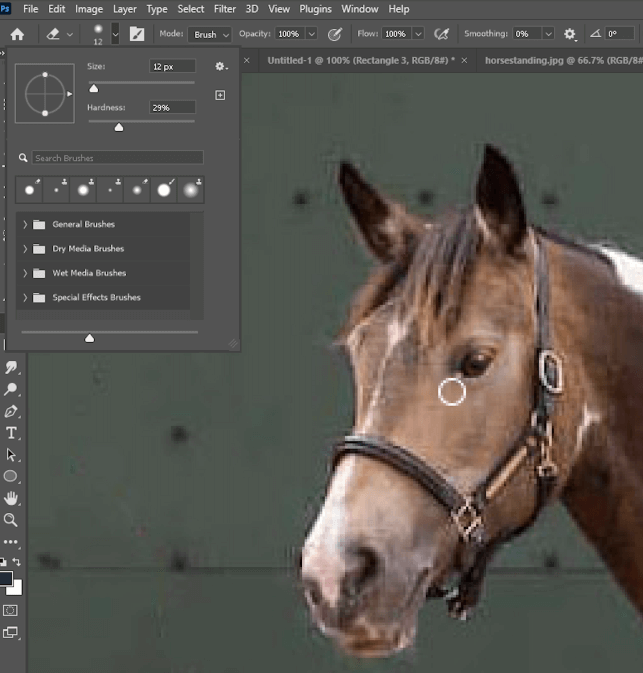Select the Path Selection tool
643x673 pixels.
coord(11,455)
